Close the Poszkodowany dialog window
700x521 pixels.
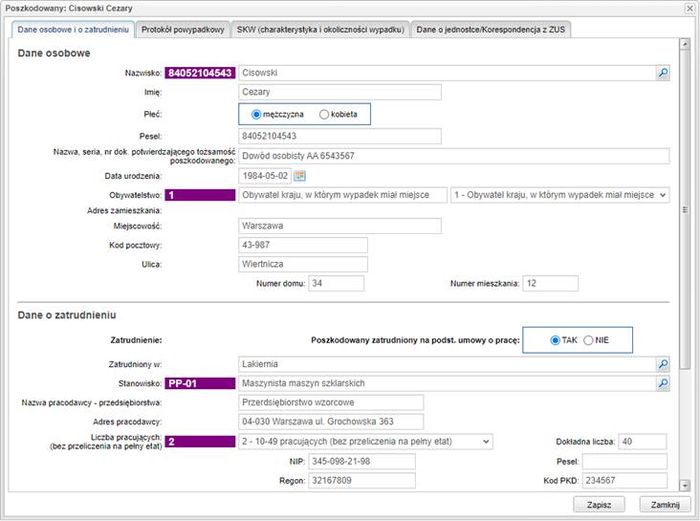click(x=658, y=505)
